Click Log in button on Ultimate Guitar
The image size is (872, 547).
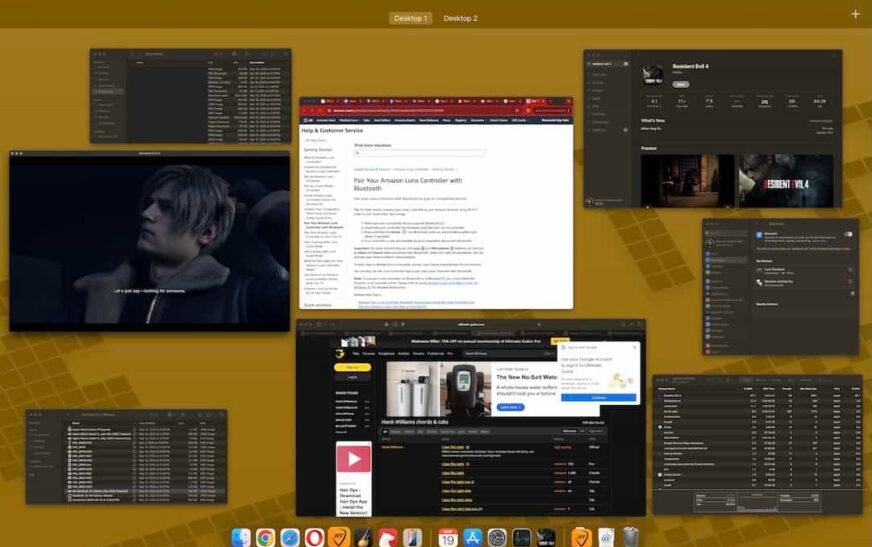coord(353,377)
